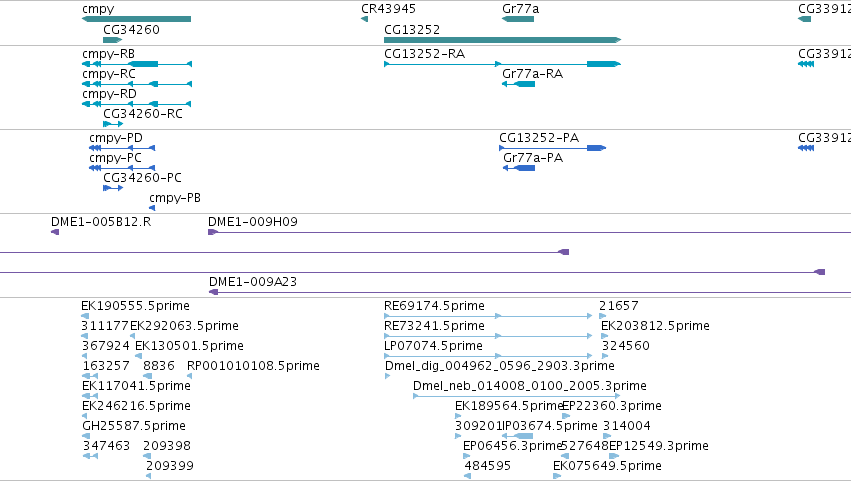Click the CR43945 small arrow glyph

click(x=364, y=19)
